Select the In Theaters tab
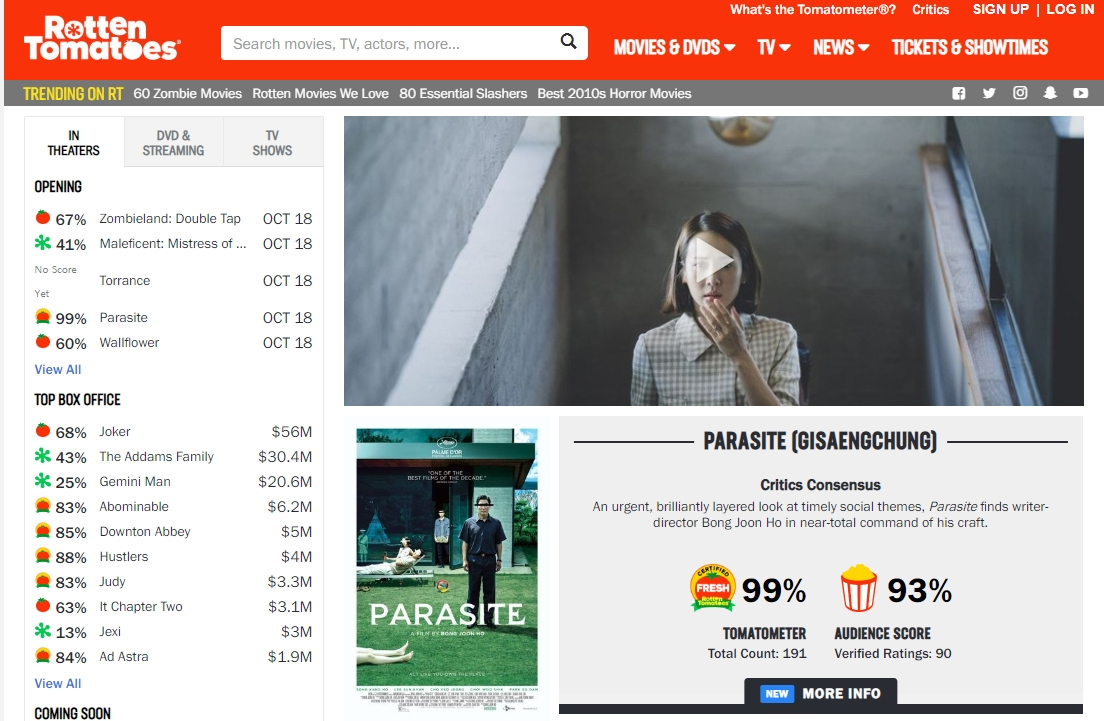1104x721 pixels. pyautogui.click(x=74, y=142)
